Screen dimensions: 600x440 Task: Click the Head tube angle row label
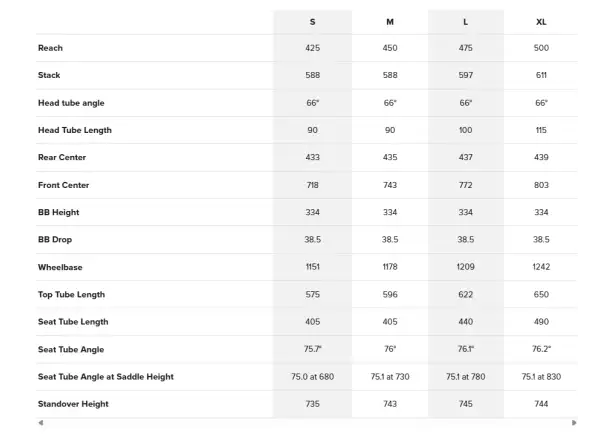coord(71,103)
